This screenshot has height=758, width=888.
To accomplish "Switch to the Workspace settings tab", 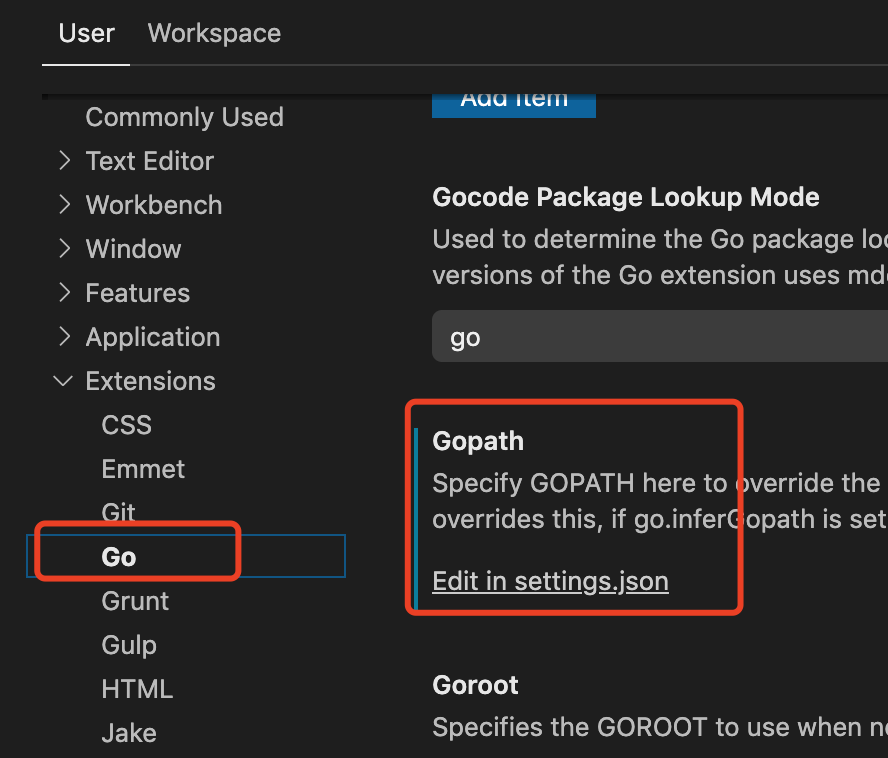I will 214,33.
